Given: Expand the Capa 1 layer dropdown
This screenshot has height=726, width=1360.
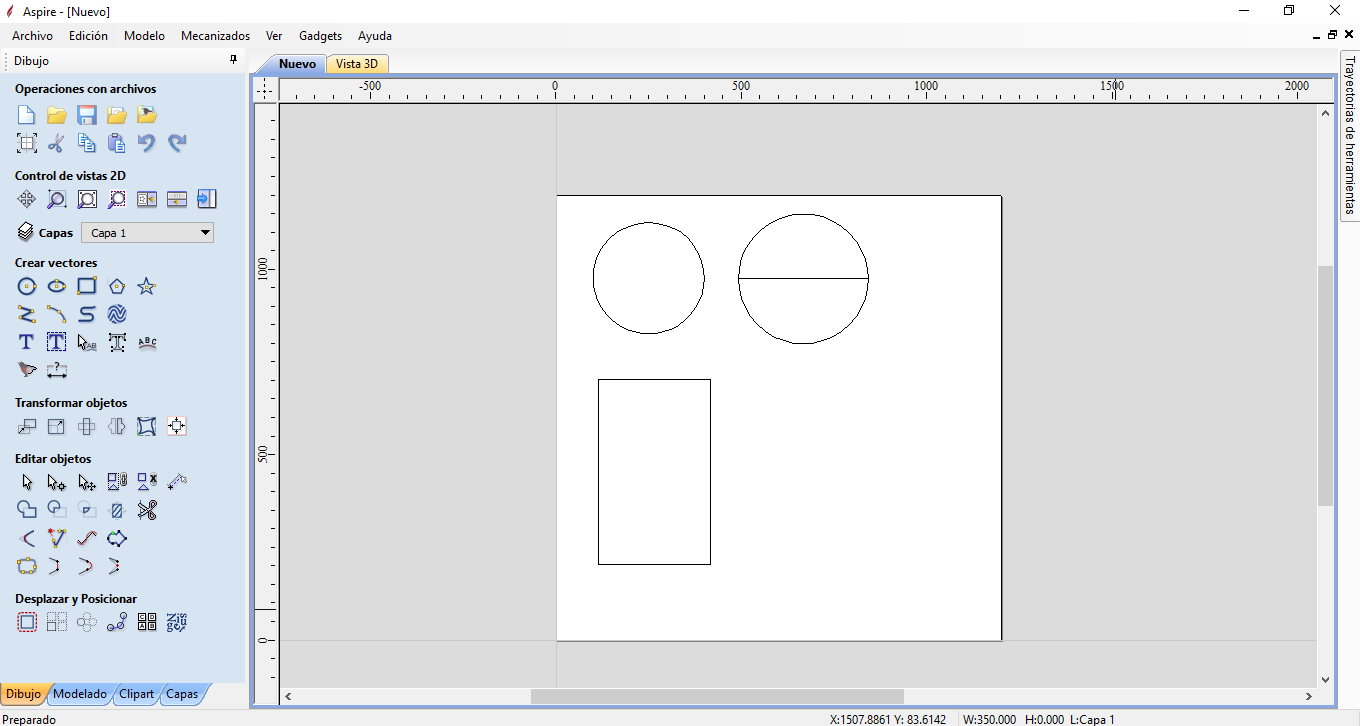Looking at the screenshot, I should coord(147,233).
